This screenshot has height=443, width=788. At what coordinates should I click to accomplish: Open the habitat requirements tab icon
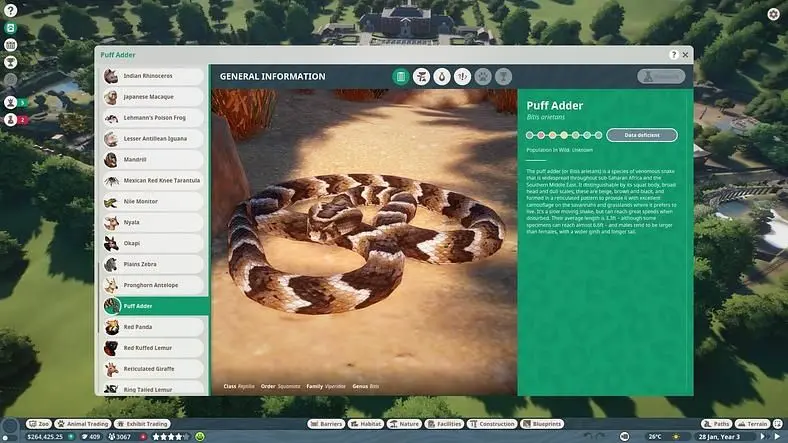(x=421, y=77)
